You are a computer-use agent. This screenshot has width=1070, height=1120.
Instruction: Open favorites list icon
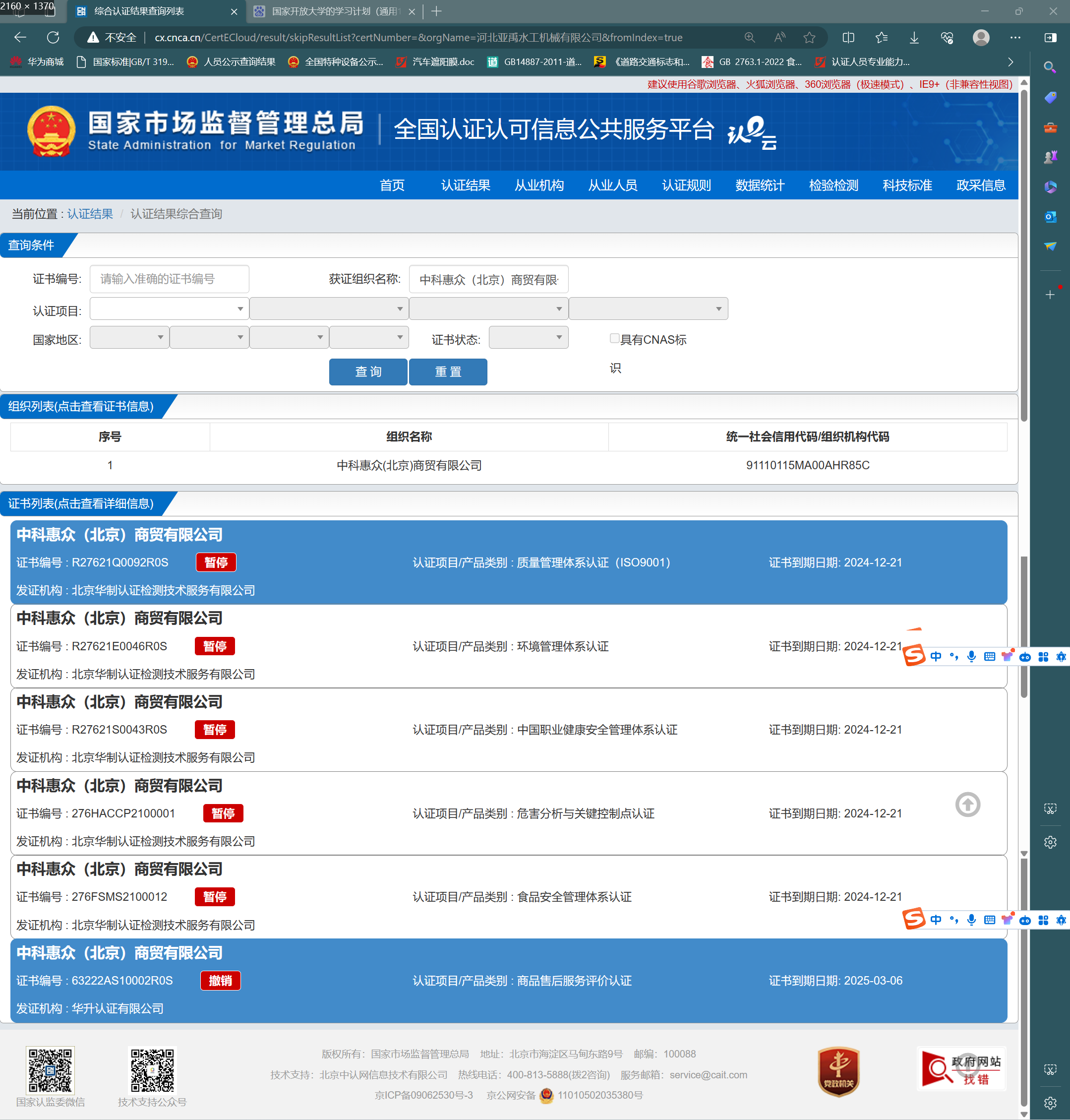(881, 38)
